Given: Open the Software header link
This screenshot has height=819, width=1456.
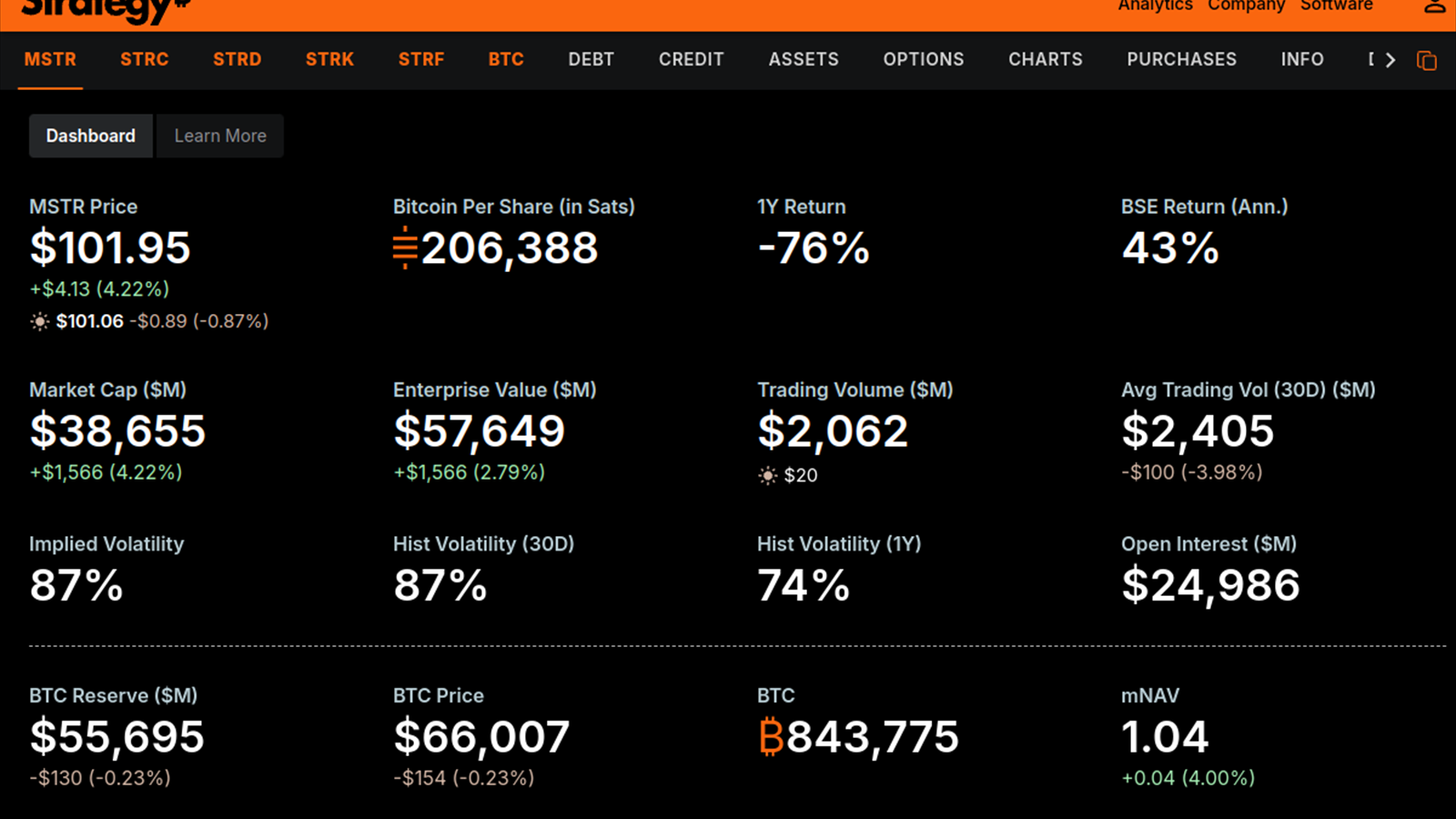Looking at the screenshot, I should coord(1337,5).
